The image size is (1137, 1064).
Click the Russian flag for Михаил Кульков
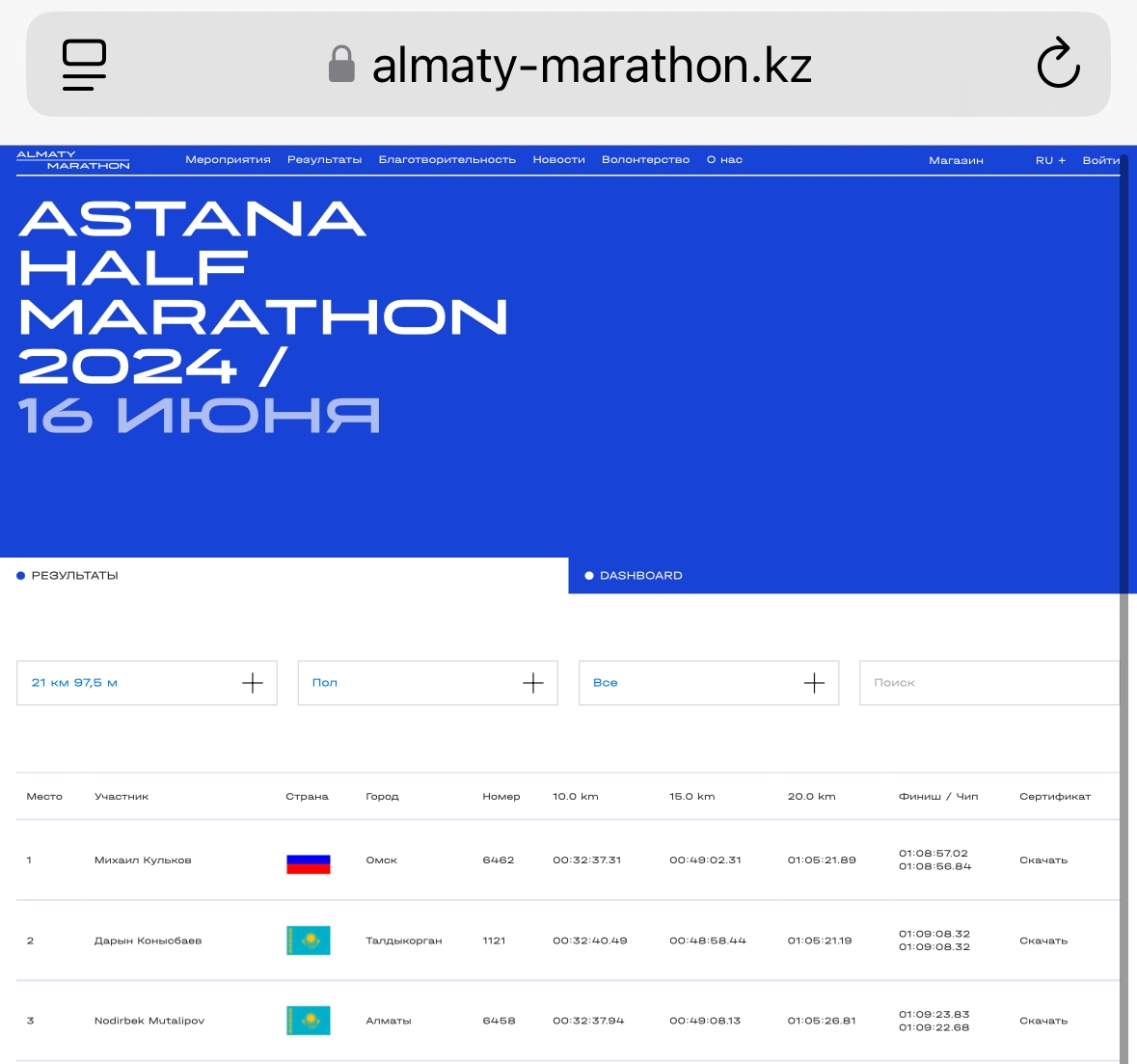pyautogui.click(x=309, y=863)
